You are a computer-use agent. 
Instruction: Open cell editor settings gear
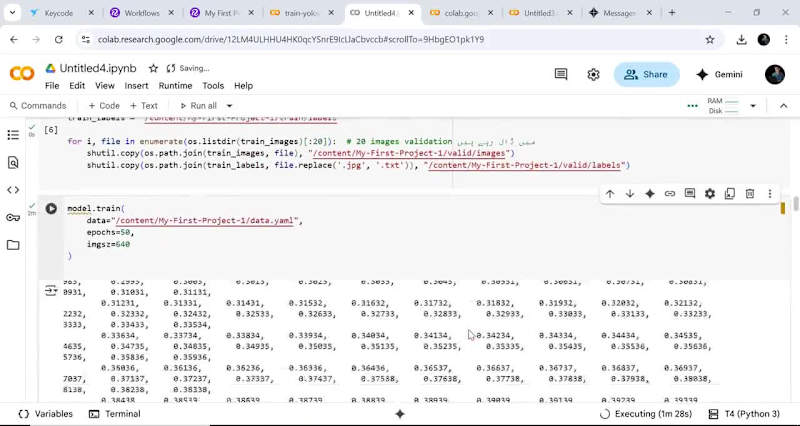[710, 194]
